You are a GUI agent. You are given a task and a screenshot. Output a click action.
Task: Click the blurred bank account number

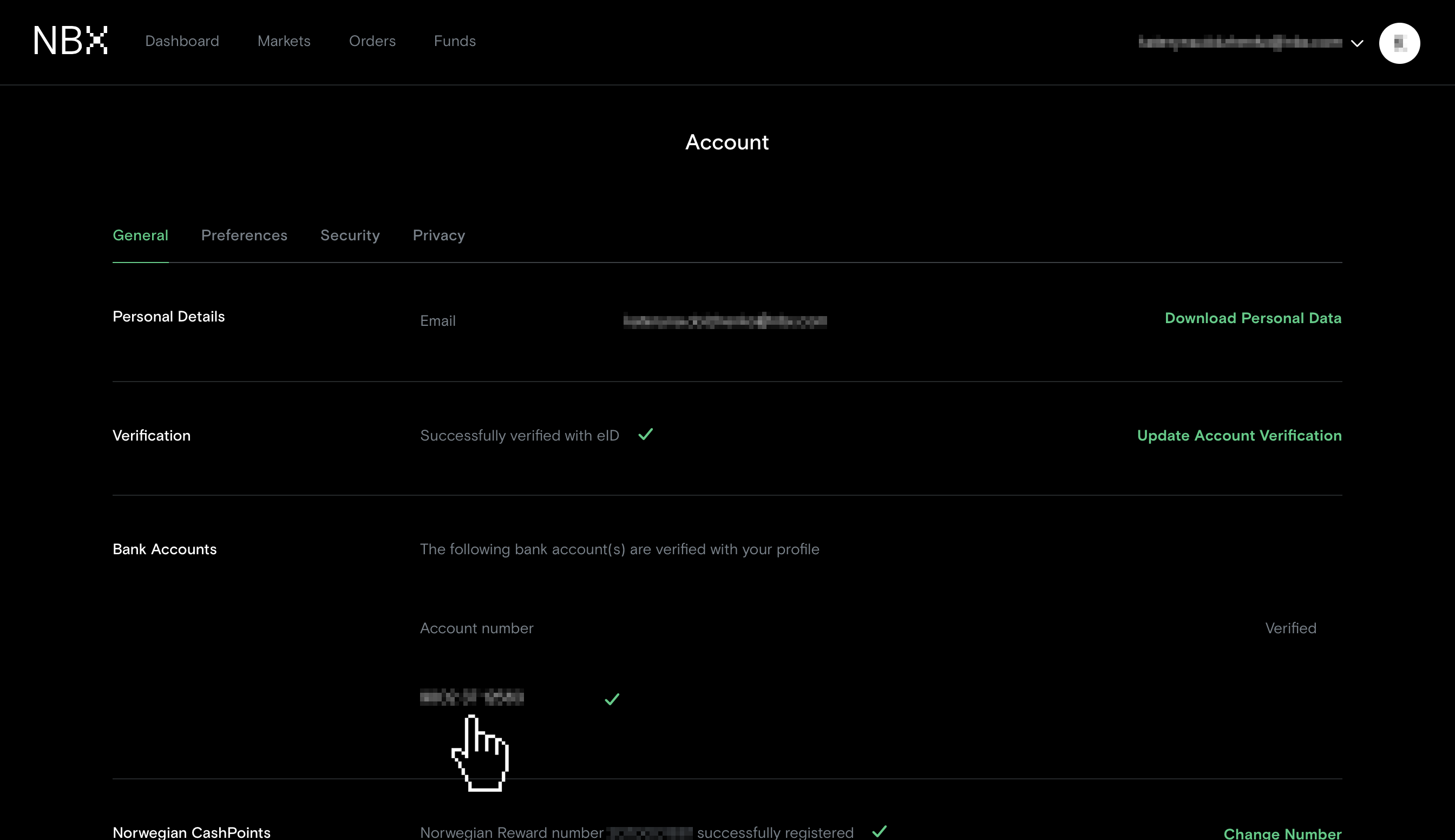pos(472,698)
